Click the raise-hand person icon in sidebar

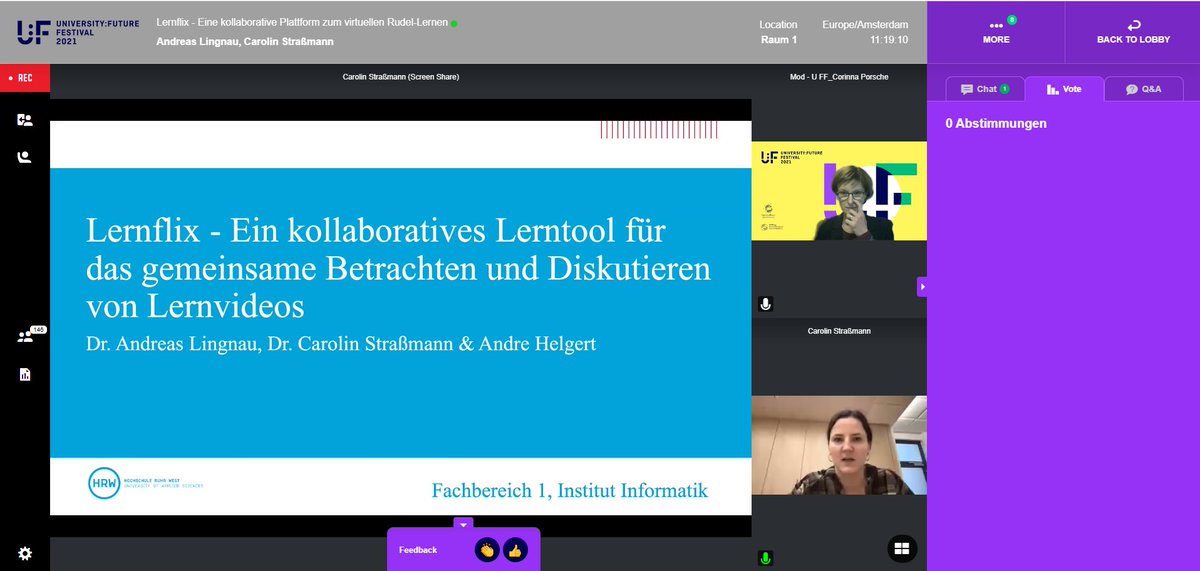coord(25,157)
